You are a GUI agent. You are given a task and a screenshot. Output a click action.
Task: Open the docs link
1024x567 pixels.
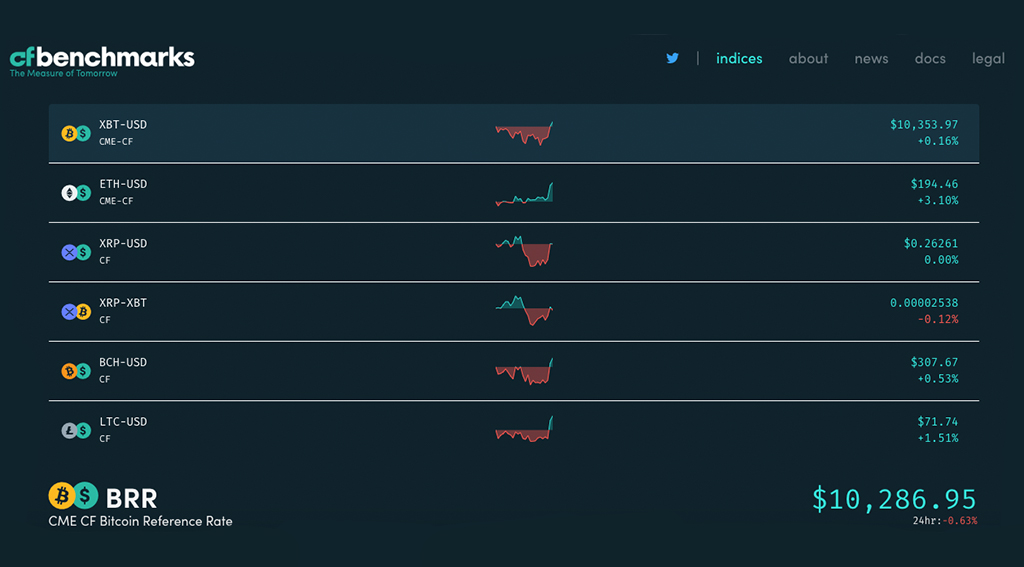click(x=930, y=58)
